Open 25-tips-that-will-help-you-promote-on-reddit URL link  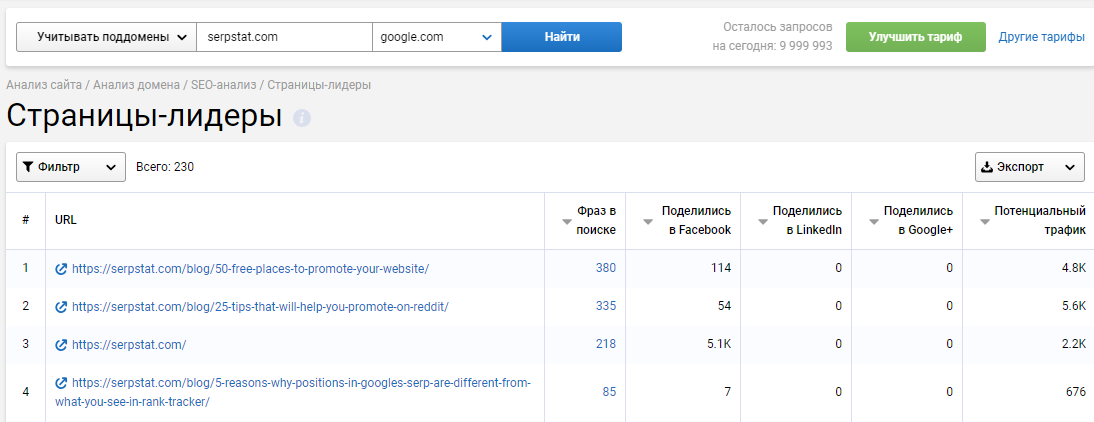pos(260,306)
